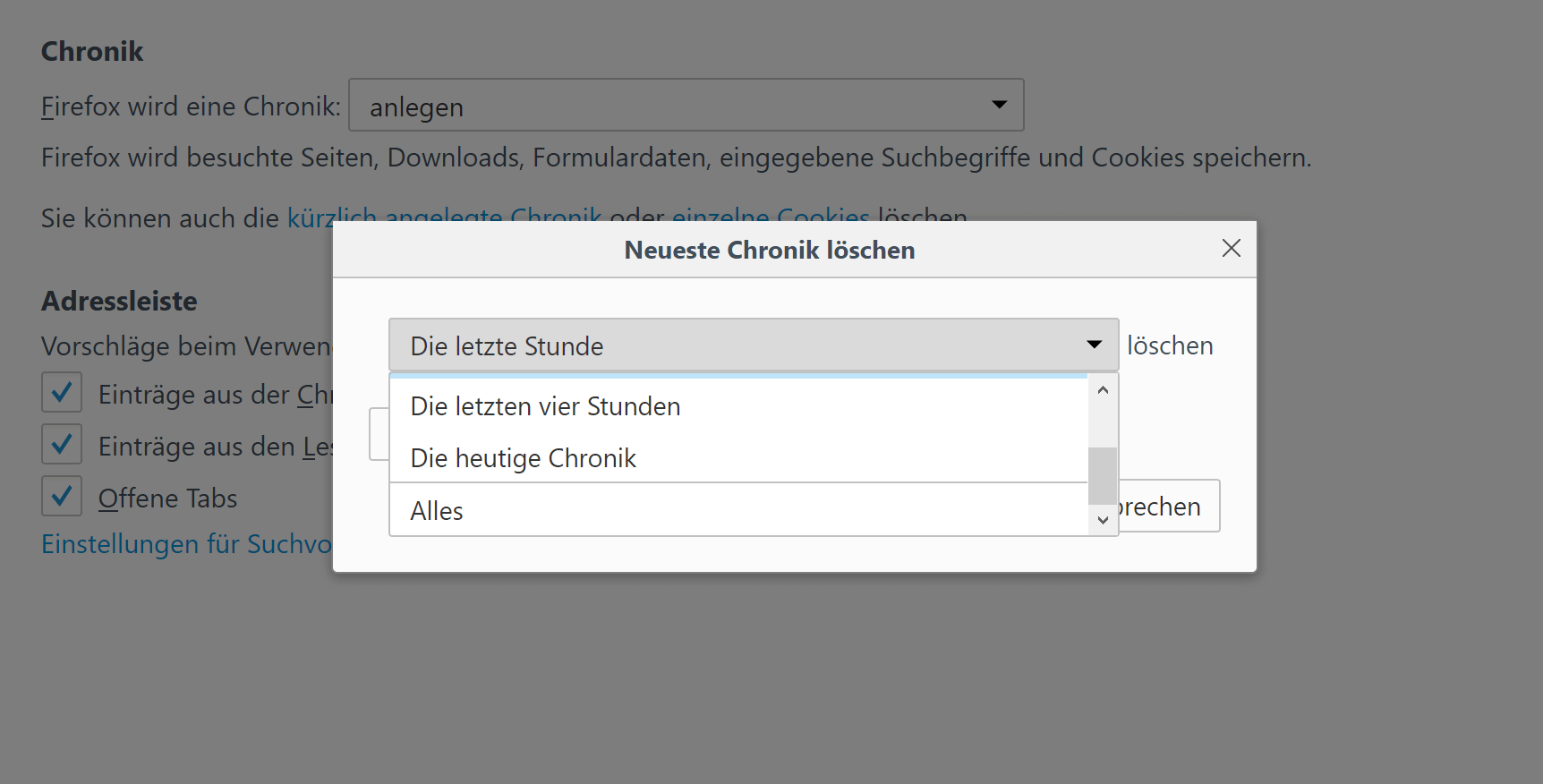
Task: Click the dropdown list scrollbar thumb
Action: (x=1103, y=476)
